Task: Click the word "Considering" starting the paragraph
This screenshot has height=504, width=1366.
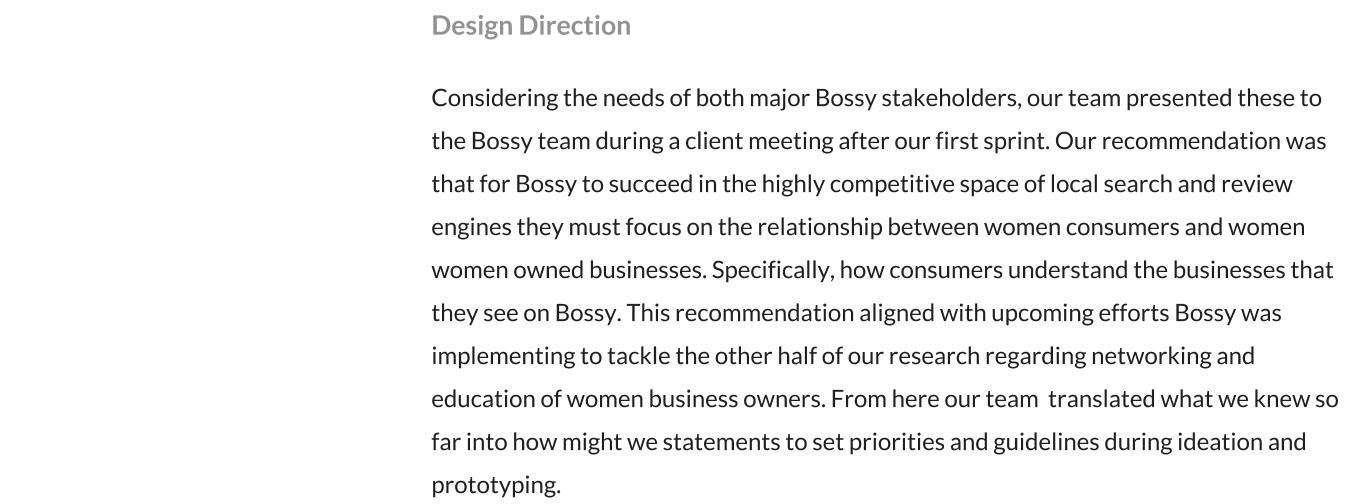Action: [495, 99]
